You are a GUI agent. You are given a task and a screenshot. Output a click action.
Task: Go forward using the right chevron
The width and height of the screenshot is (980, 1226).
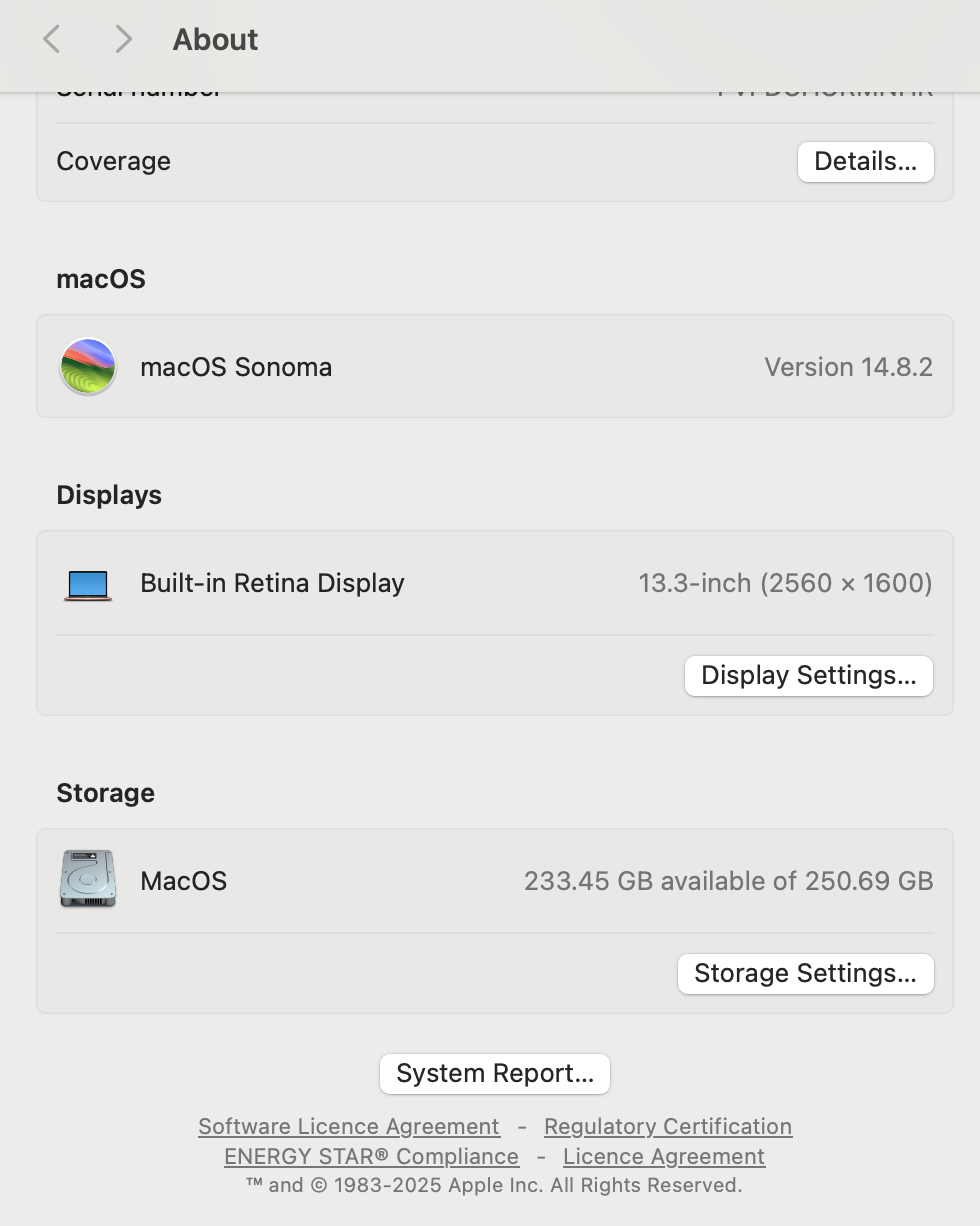(x=123, y=40)
